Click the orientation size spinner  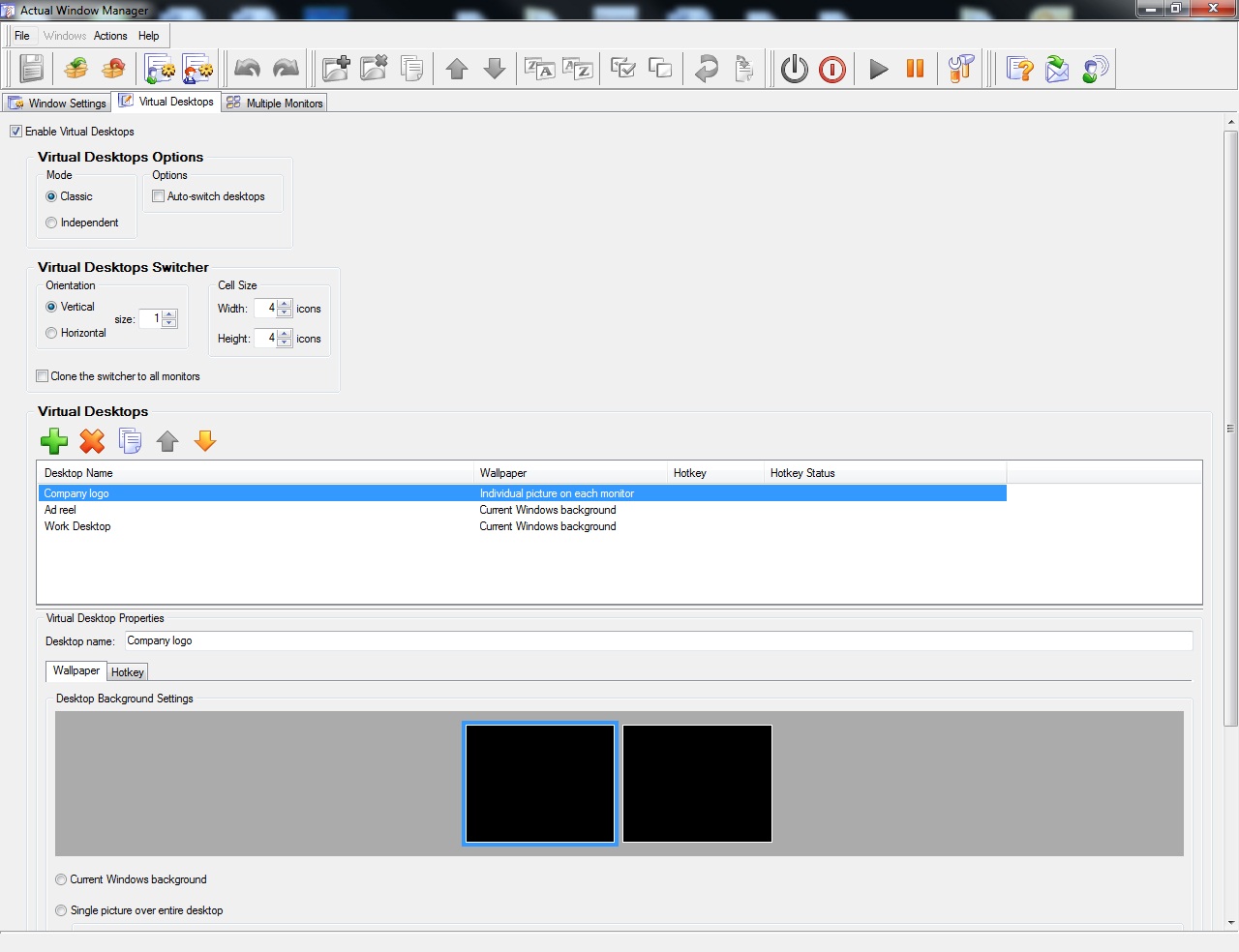(x=169, y=318)
